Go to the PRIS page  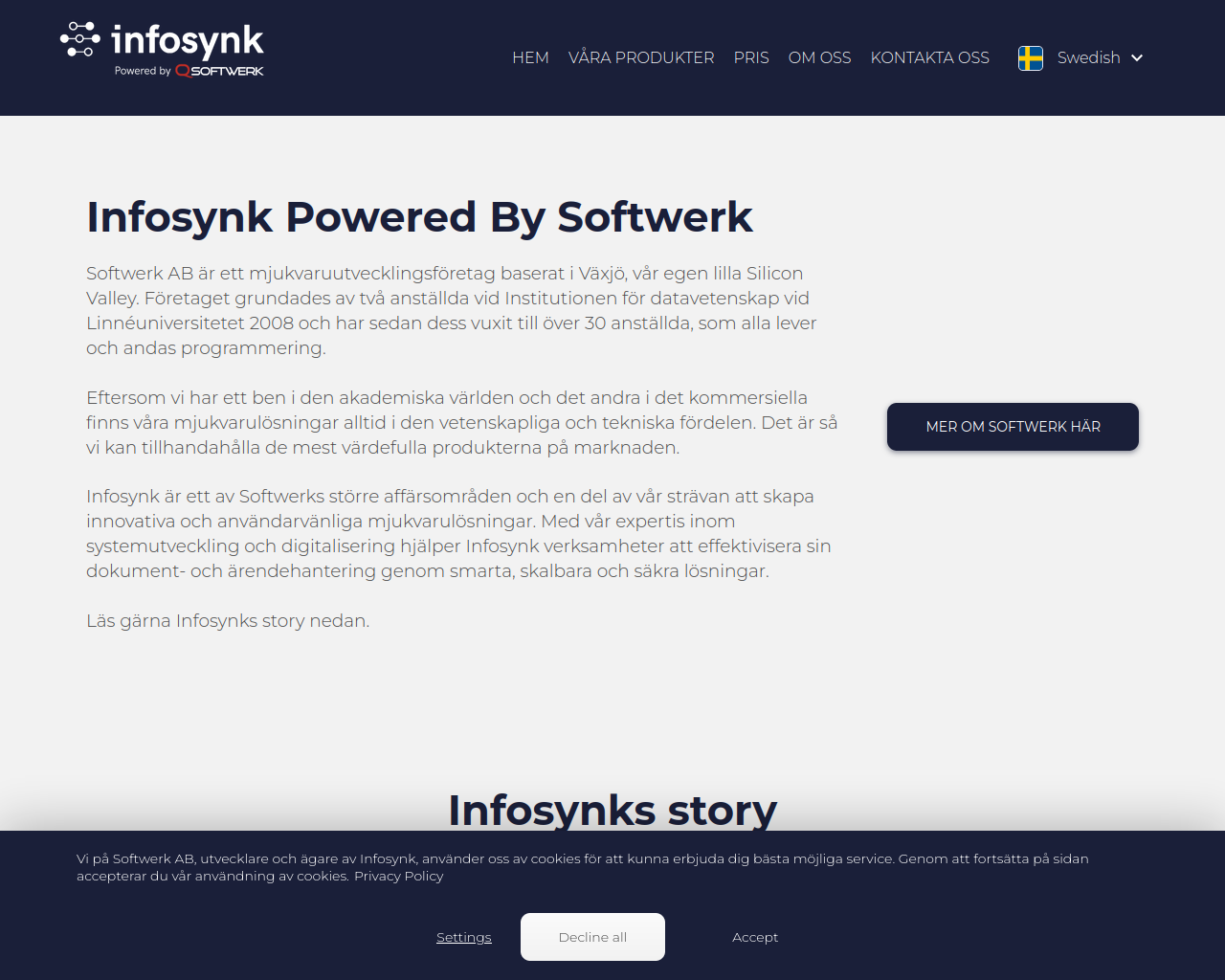tap(751, 57)
